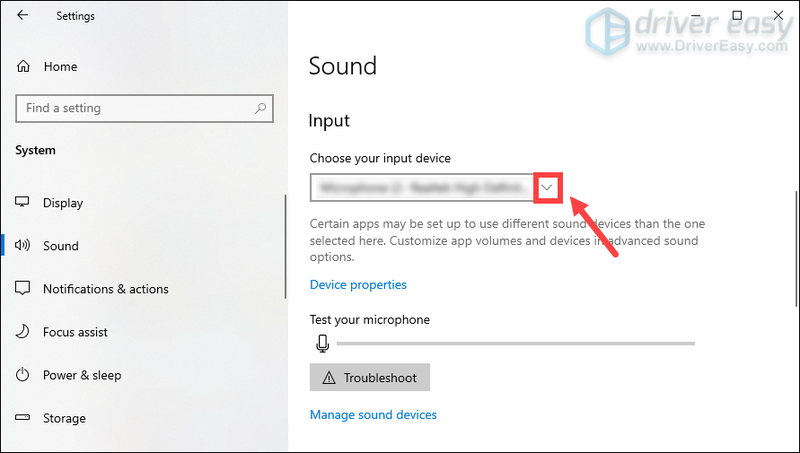Screen dimensions: 800x453
Task: Select Storage in the System menu
Action: point(64,418)
